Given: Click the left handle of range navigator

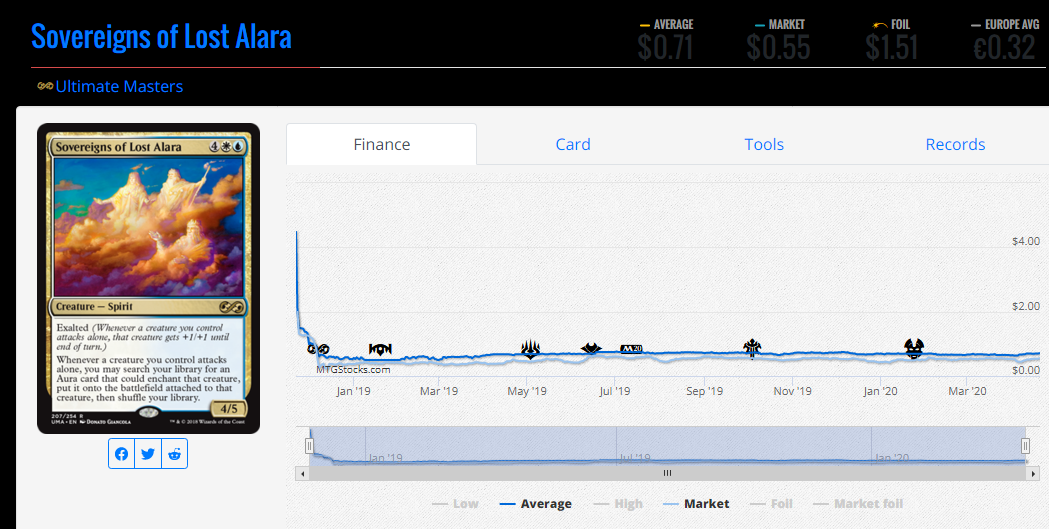Looking at the screenshot, I should (x=309, y=445).
